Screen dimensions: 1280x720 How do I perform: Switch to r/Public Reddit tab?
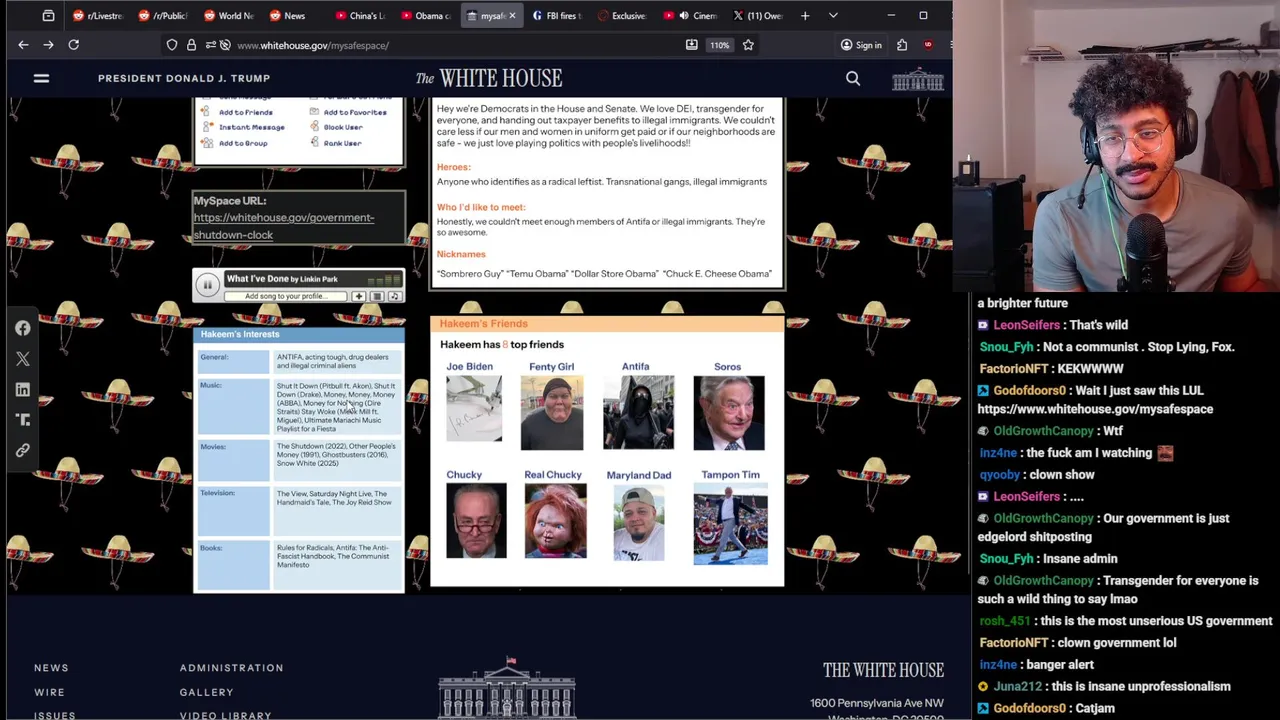(163, 16)
